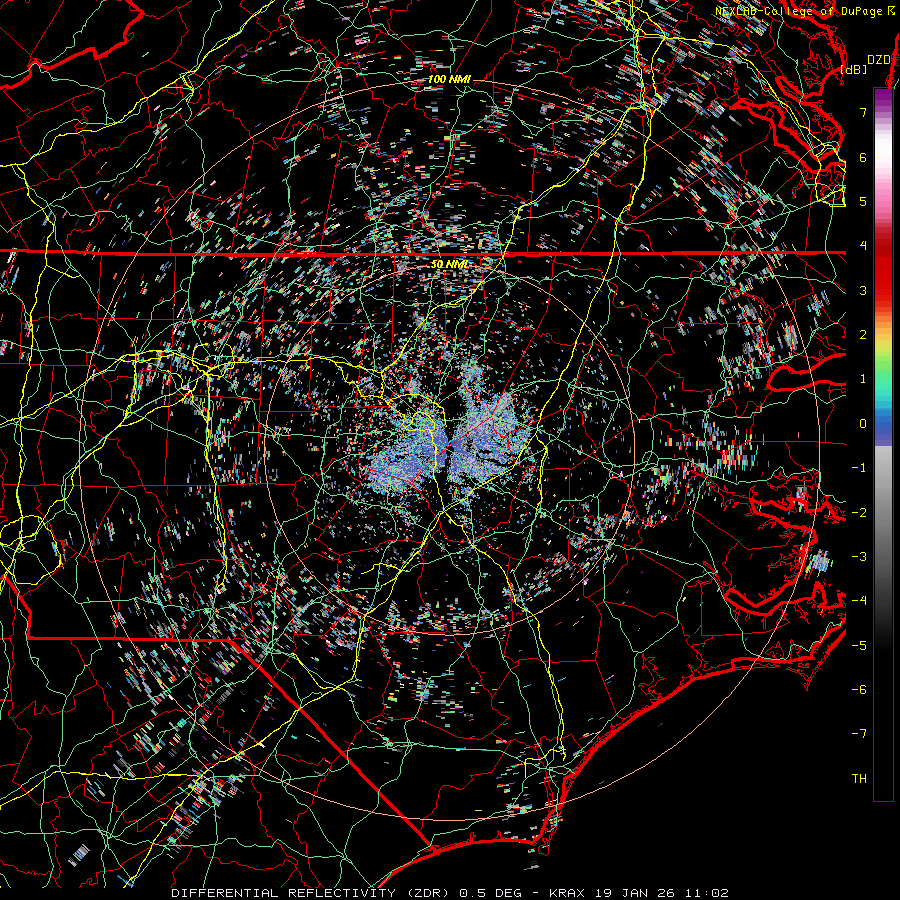Click the 2 dB value on the color scale
This screenshot has height=900, width=900.
tap(863, 335)
